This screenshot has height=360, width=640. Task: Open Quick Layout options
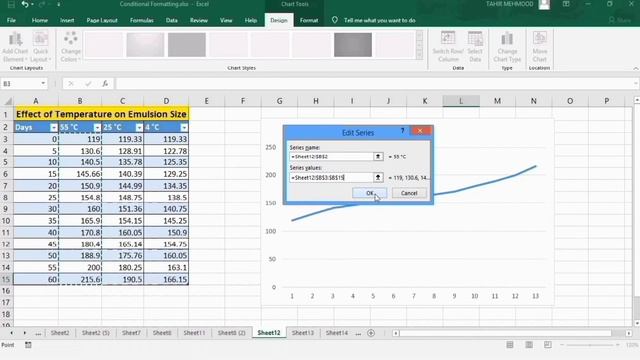[40, 47]
